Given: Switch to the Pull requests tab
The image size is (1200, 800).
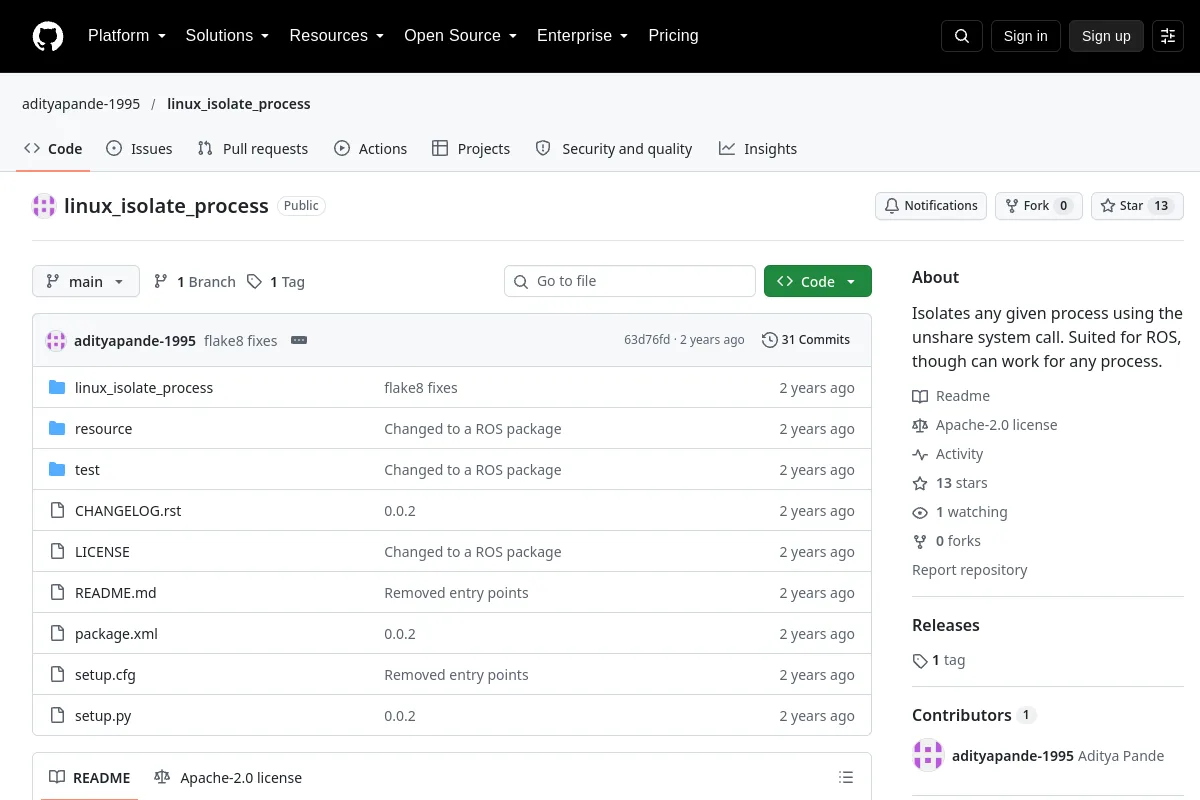Looking at the screenshot, I should [x=253, y=149].
